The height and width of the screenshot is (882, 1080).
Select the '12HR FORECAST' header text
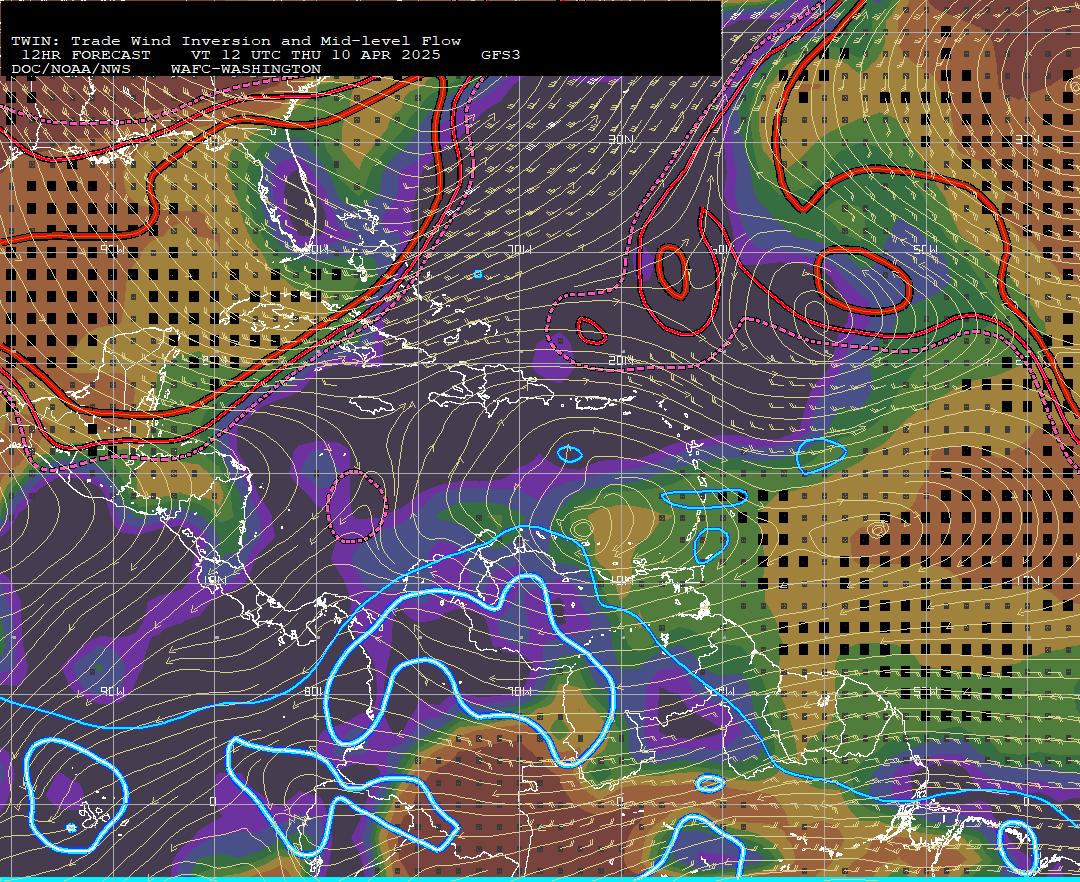[86, 55]
